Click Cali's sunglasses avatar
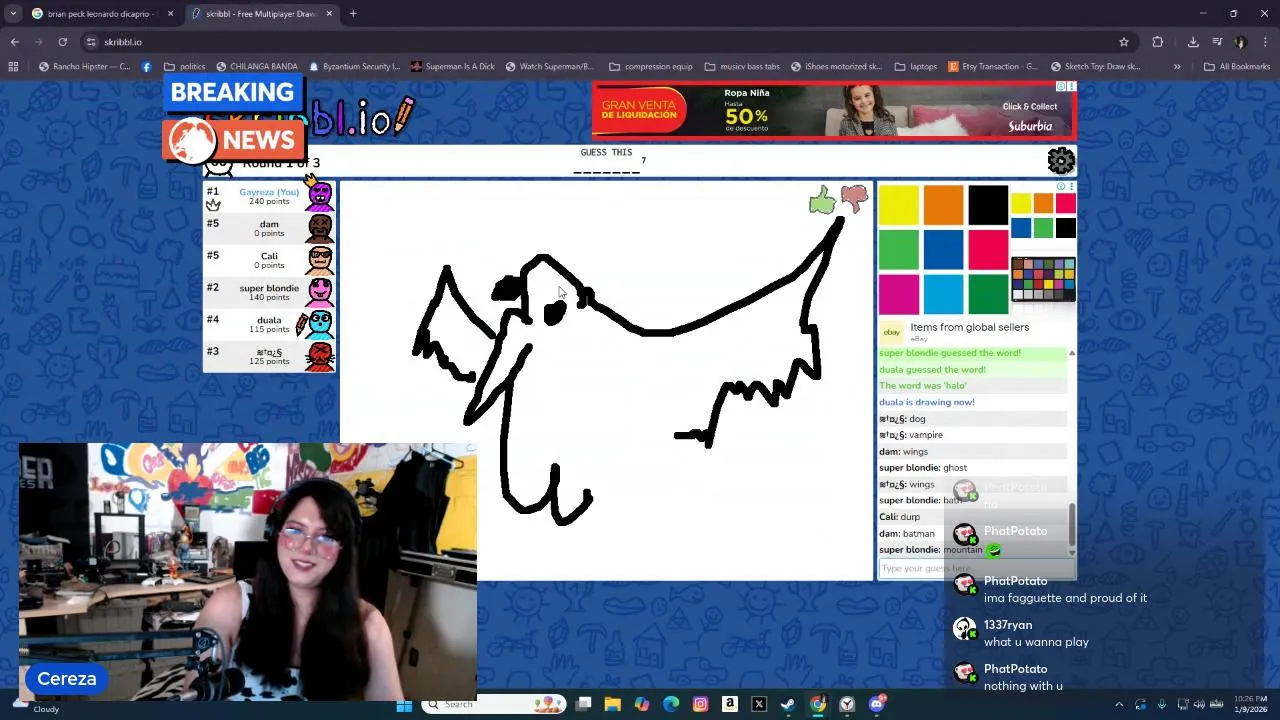Viewport: 1280px width, 720px height. click(x=320, y=260)
